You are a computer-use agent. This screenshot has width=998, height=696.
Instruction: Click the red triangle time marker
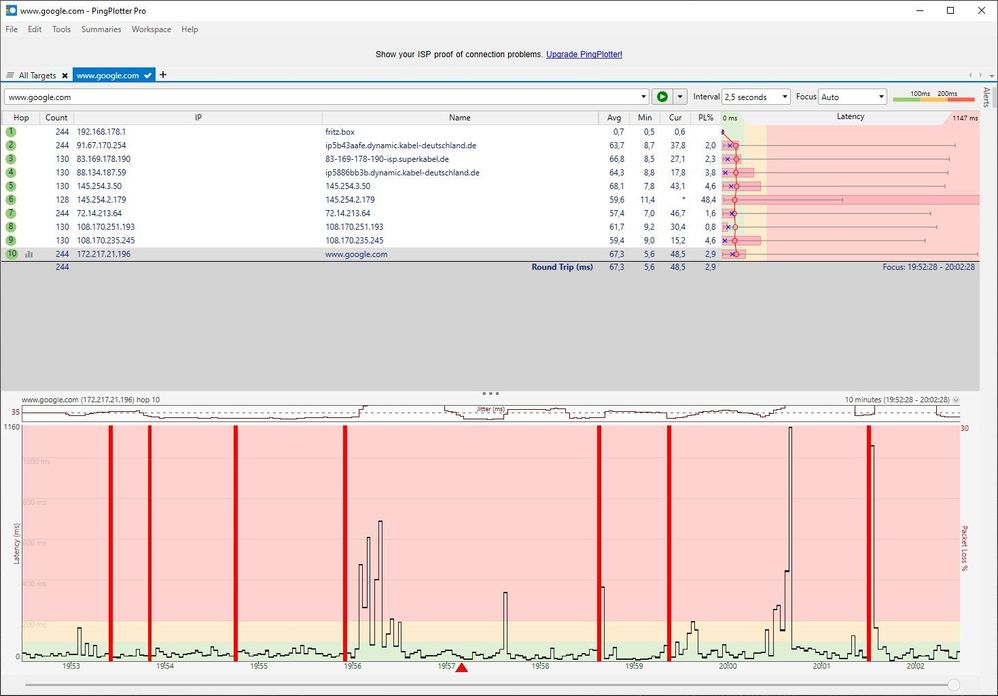[462, 667]
